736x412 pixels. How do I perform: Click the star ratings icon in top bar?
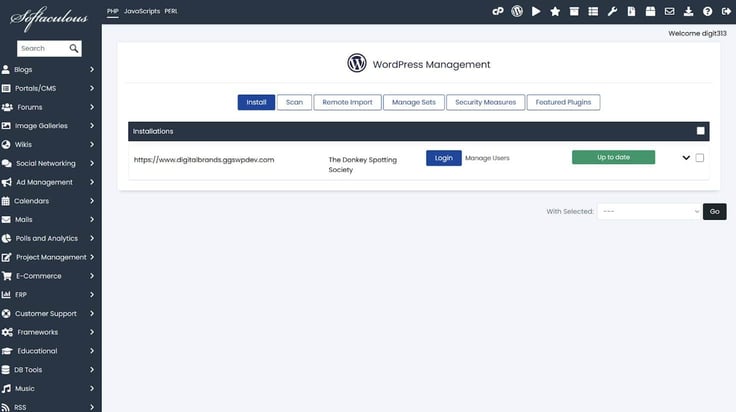(555, 11)
